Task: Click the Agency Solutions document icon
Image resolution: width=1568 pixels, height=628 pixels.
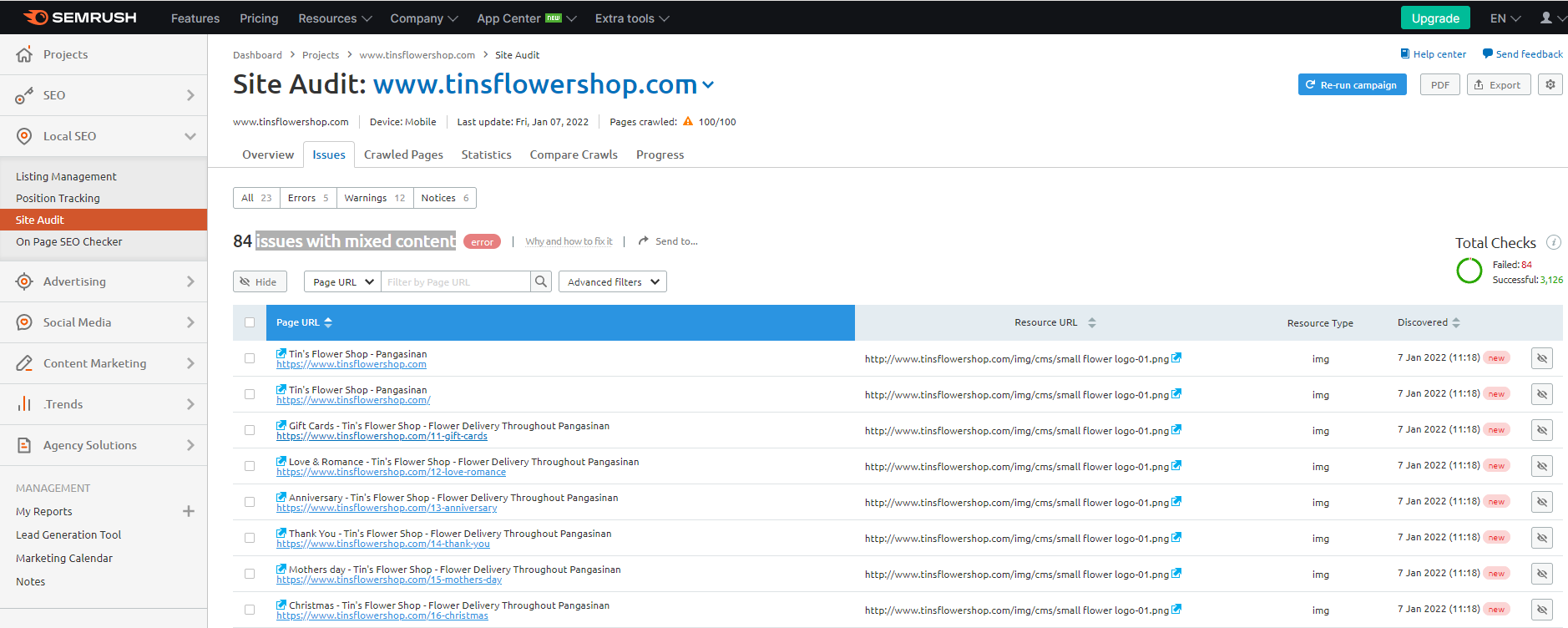Action: click(x=24, y=445)
